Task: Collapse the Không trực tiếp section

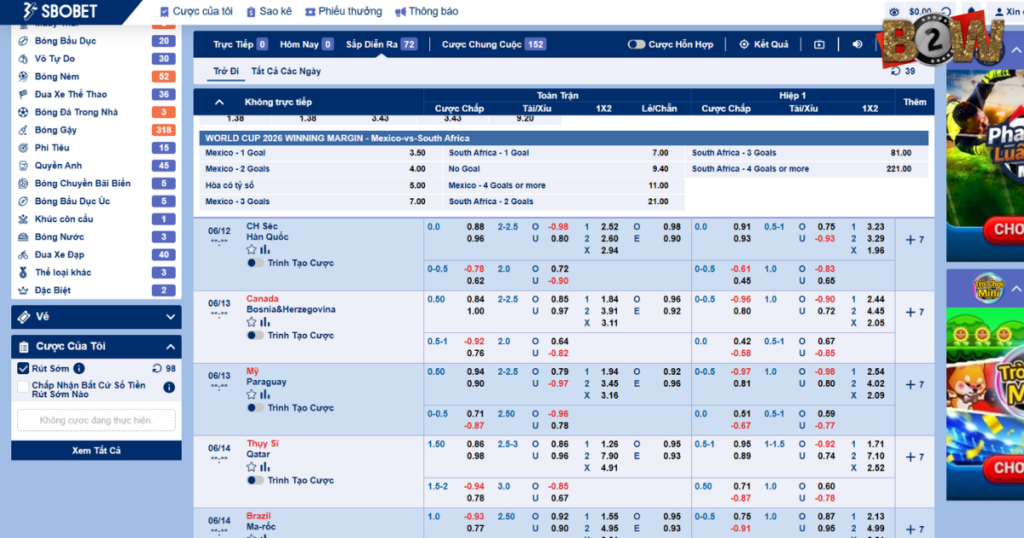Action: (219, 102)
